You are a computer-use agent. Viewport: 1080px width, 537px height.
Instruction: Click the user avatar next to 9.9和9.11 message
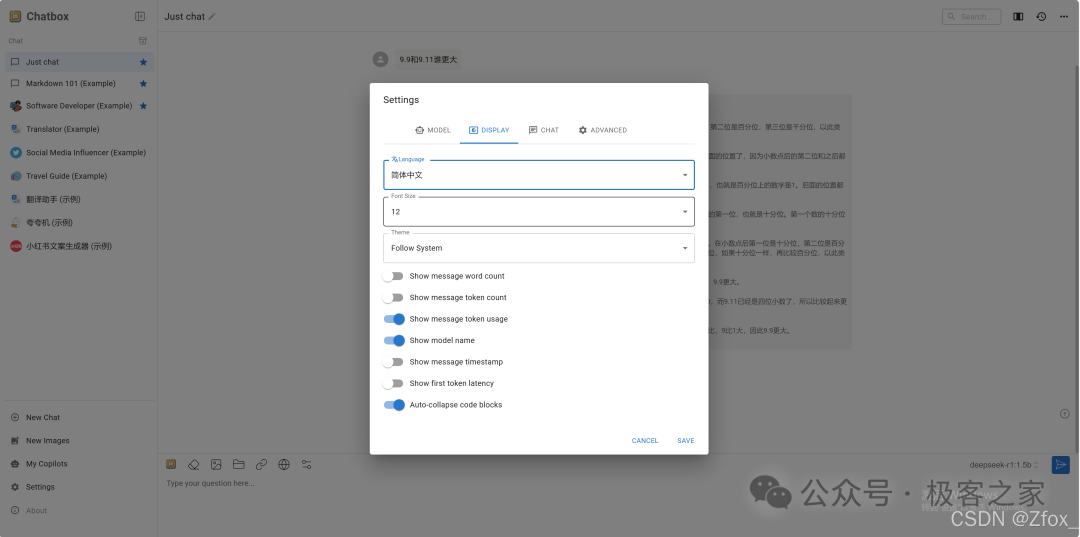coord(380,59)
